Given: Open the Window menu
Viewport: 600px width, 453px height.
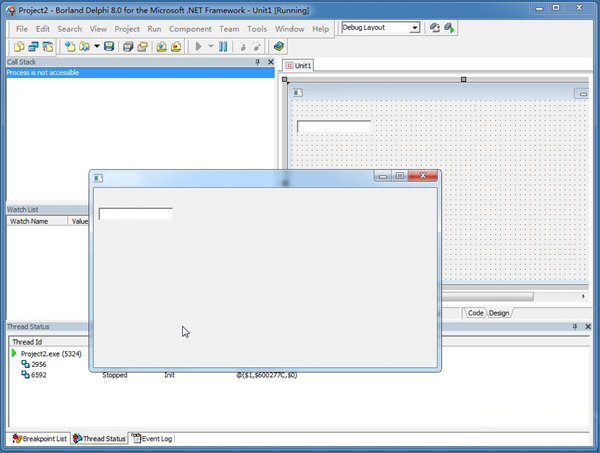Looking at the screenshot, I should (x=290, y=29).
